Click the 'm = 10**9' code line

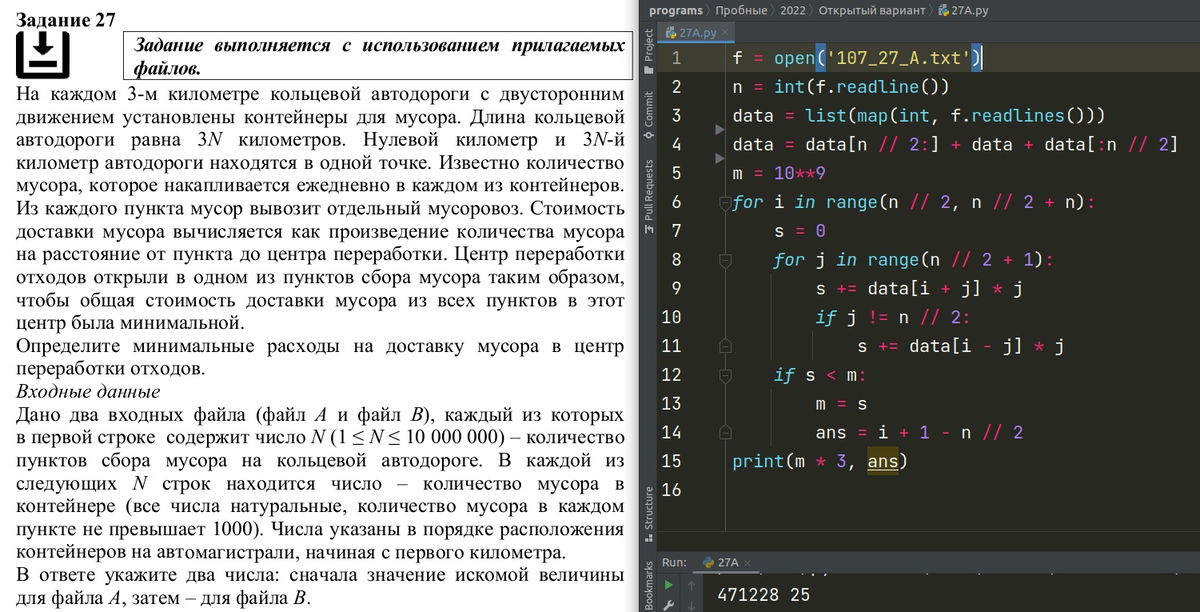(x=779, y=173)
